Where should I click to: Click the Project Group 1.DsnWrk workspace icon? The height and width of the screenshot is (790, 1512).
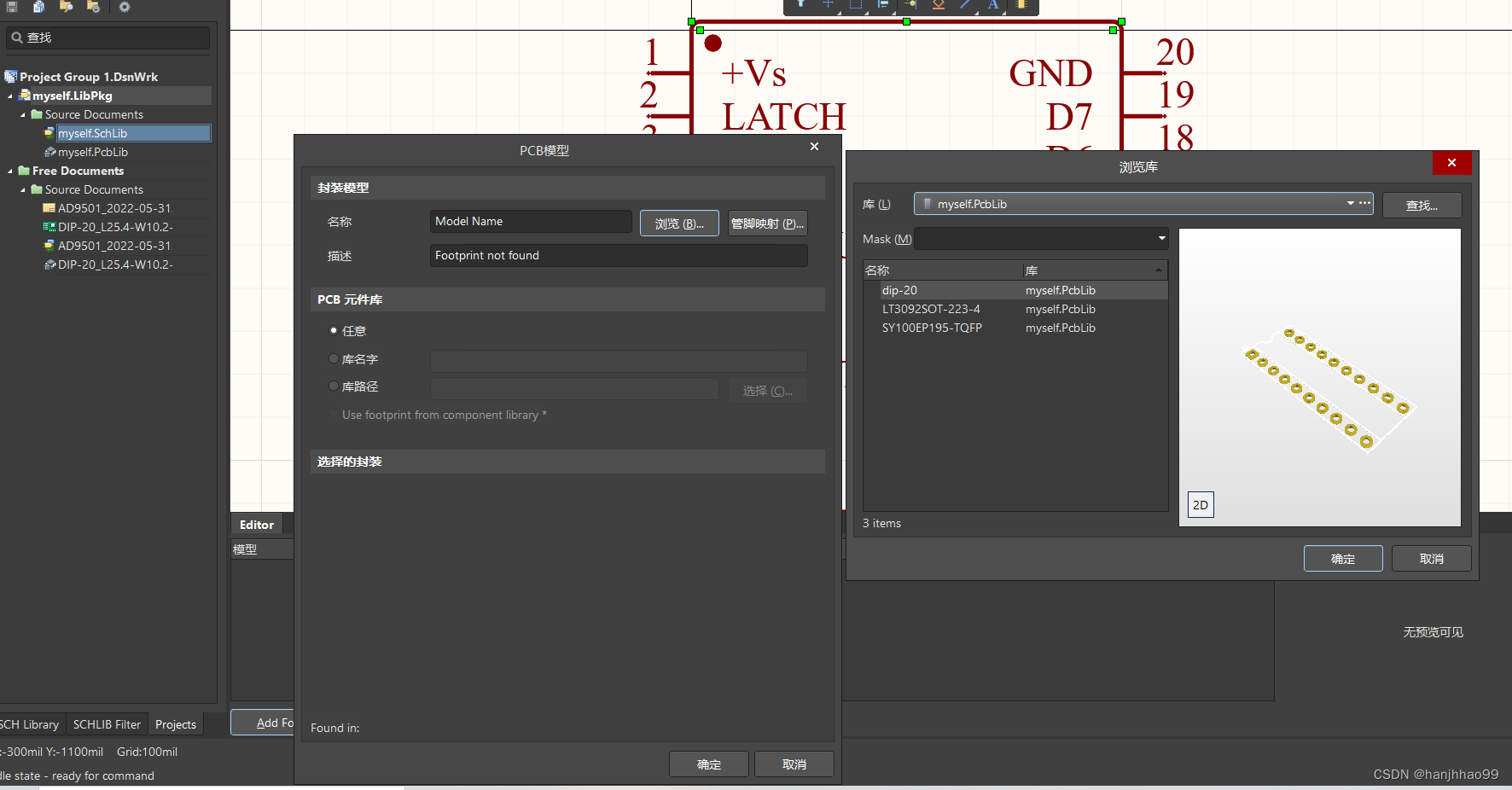pyautogui.click(x=11, y=77)
